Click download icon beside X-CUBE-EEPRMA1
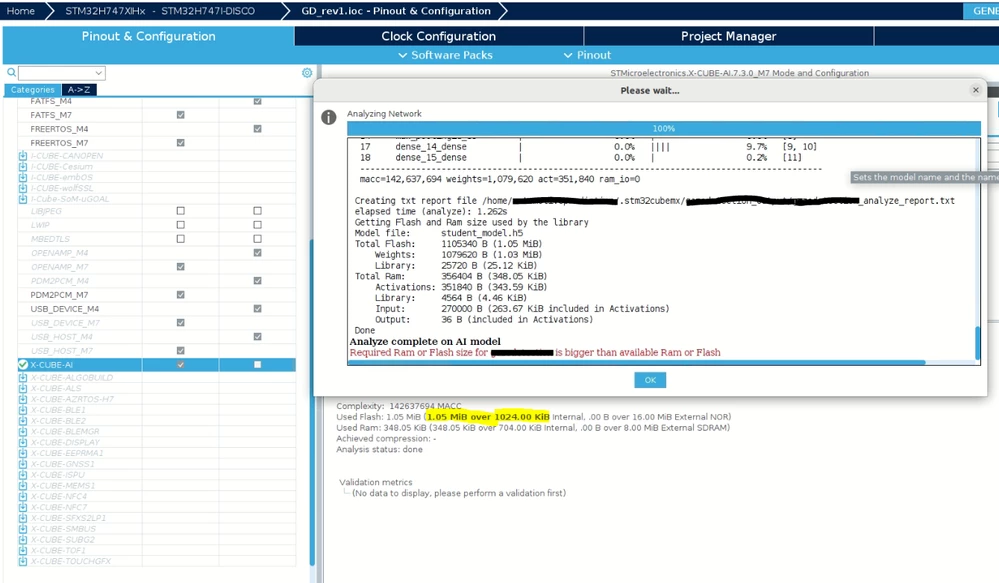 23,454
